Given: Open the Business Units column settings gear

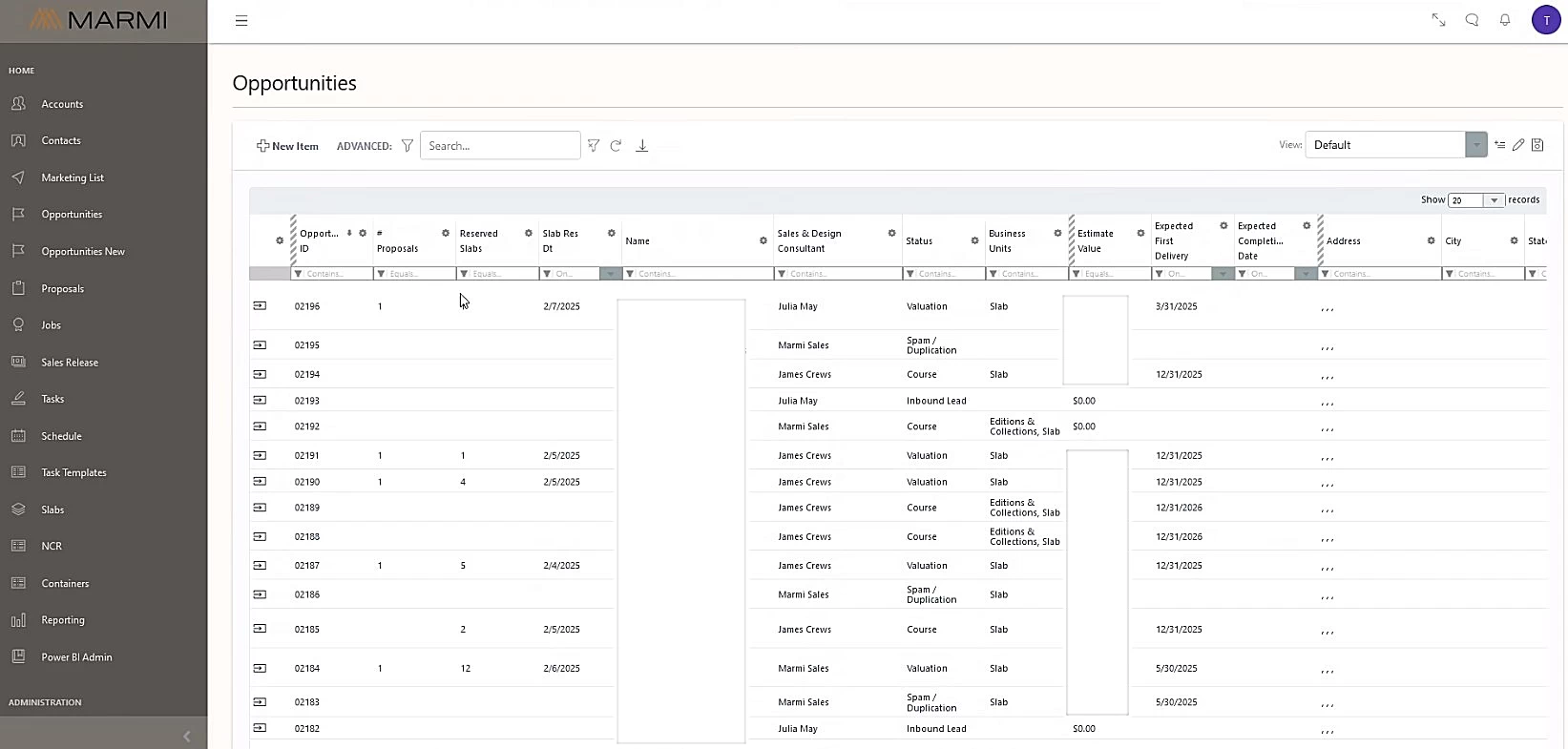Looking at the screenshot, I should [1057, 233].
